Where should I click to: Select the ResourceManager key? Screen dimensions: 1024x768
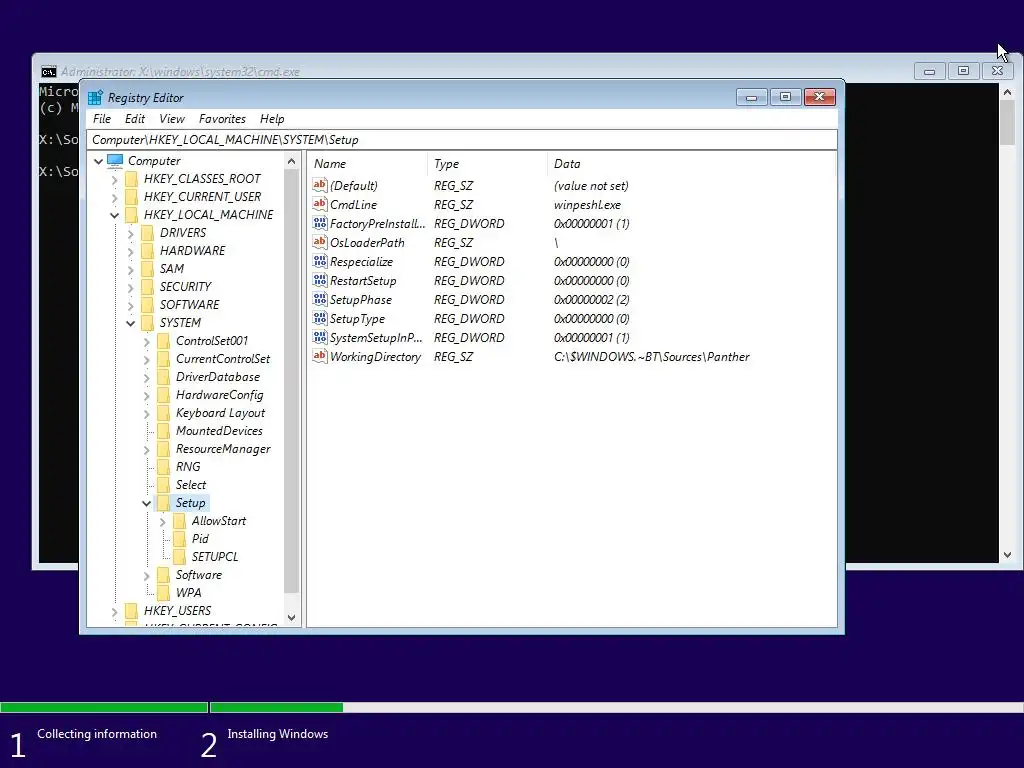click(x=223, y=449)
